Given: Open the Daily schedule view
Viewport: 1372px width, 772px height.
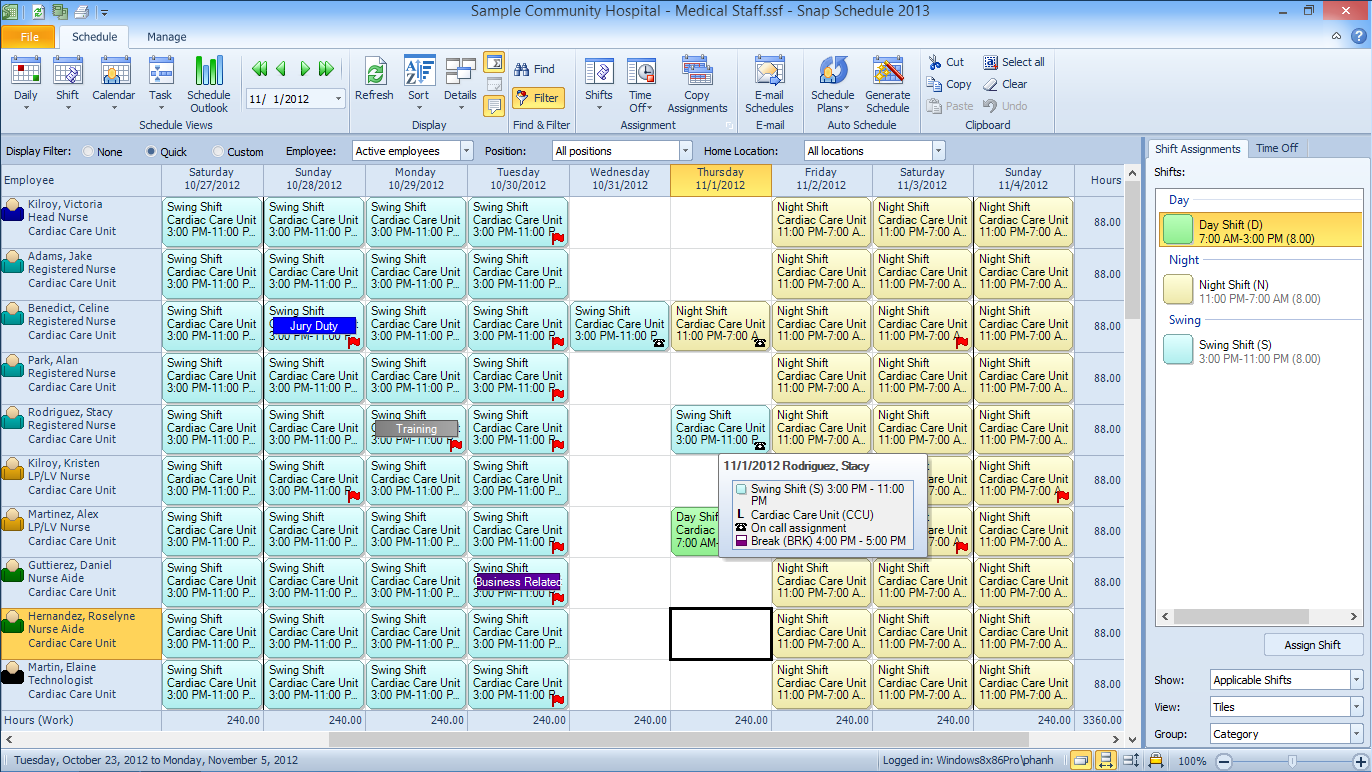Looking at the screenshot, I should 26,83.
